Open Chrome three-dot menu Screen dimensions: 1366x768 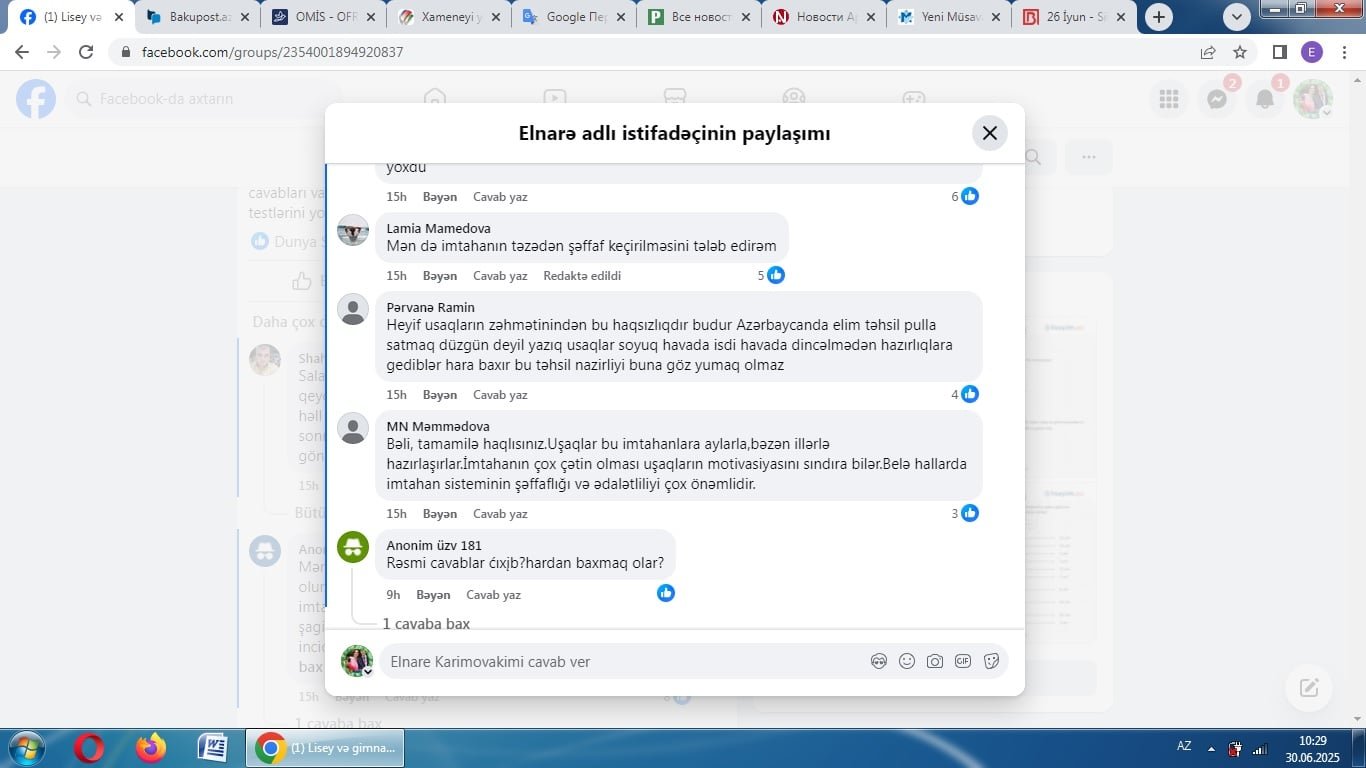pos(1344,52)
